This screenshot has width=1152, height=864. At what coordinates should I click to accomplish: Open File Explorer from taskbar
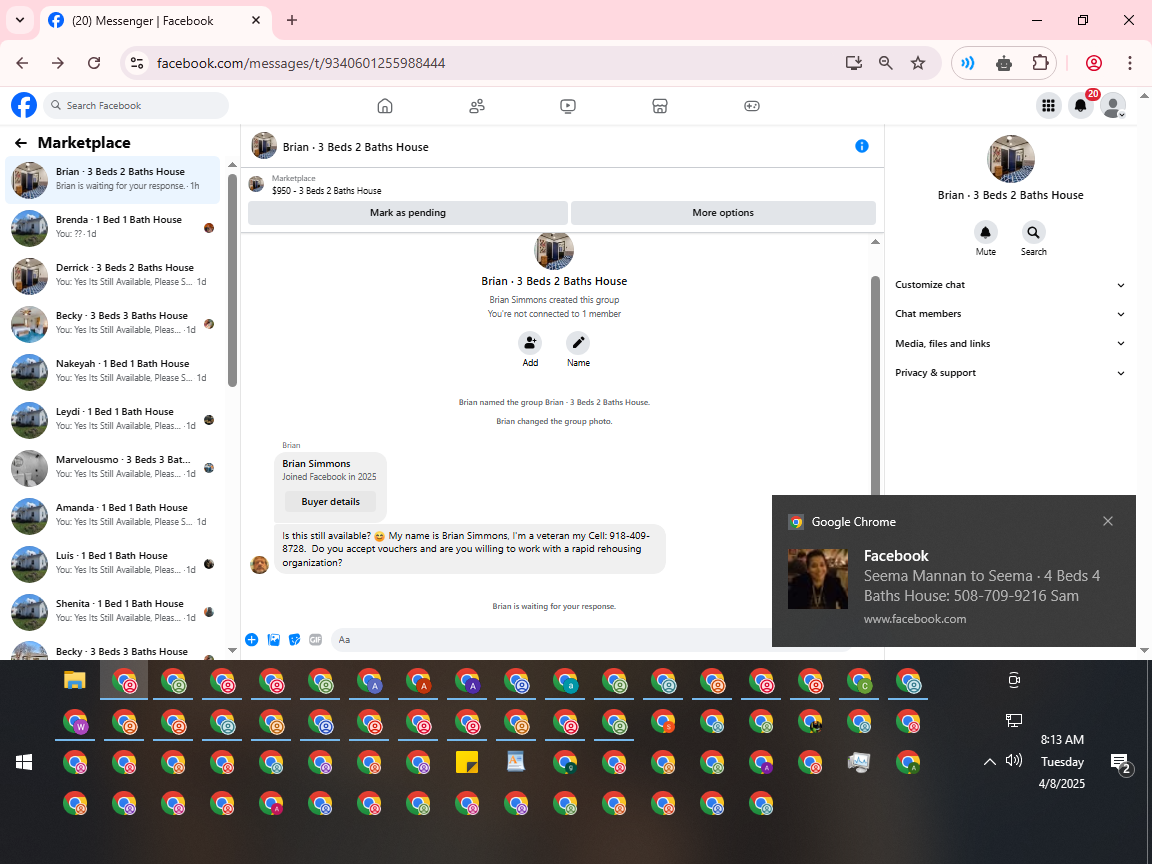74,680
